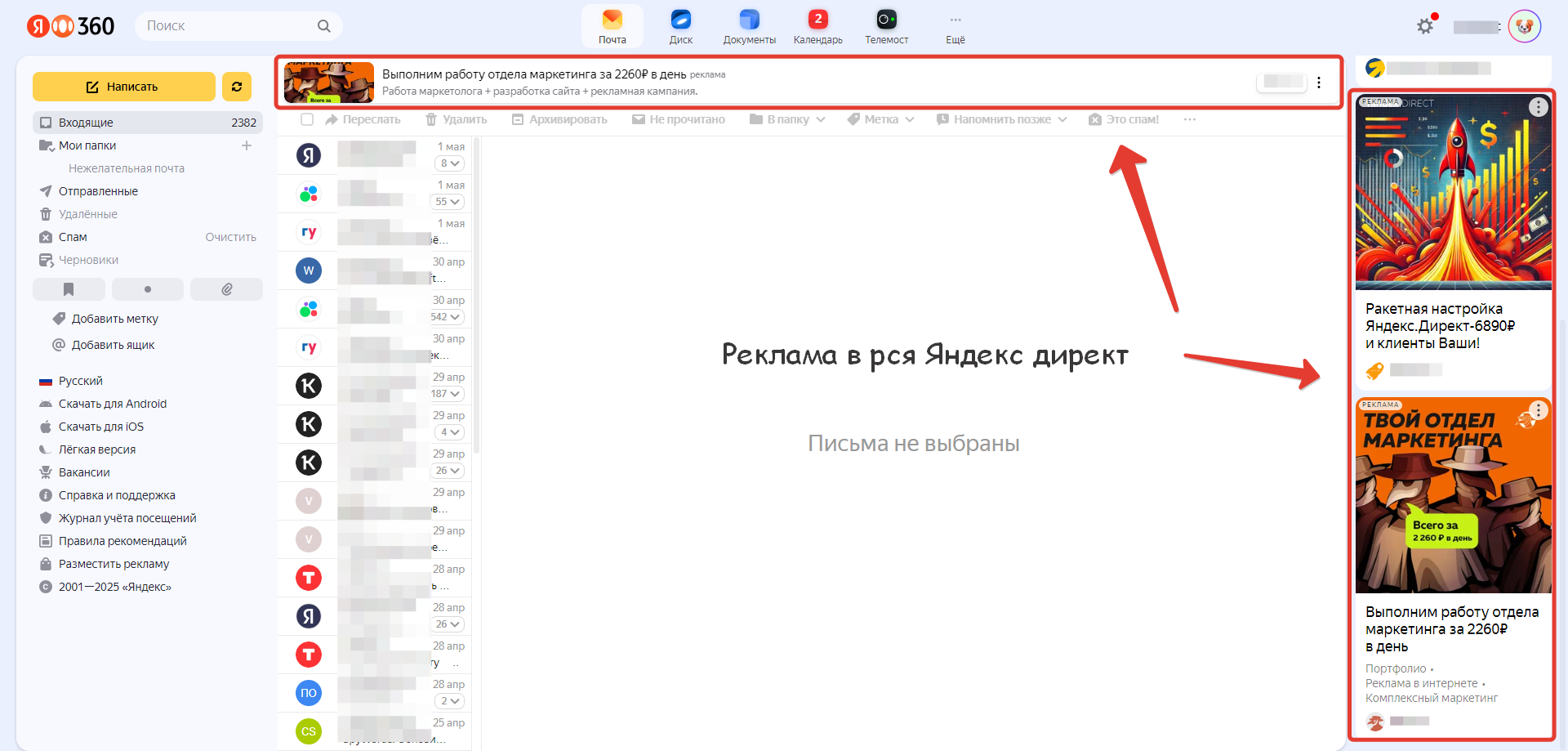Image resolution: width=1568 pixels, height=751 pixels.
Task: Change language via Русский
Action: 80,381
